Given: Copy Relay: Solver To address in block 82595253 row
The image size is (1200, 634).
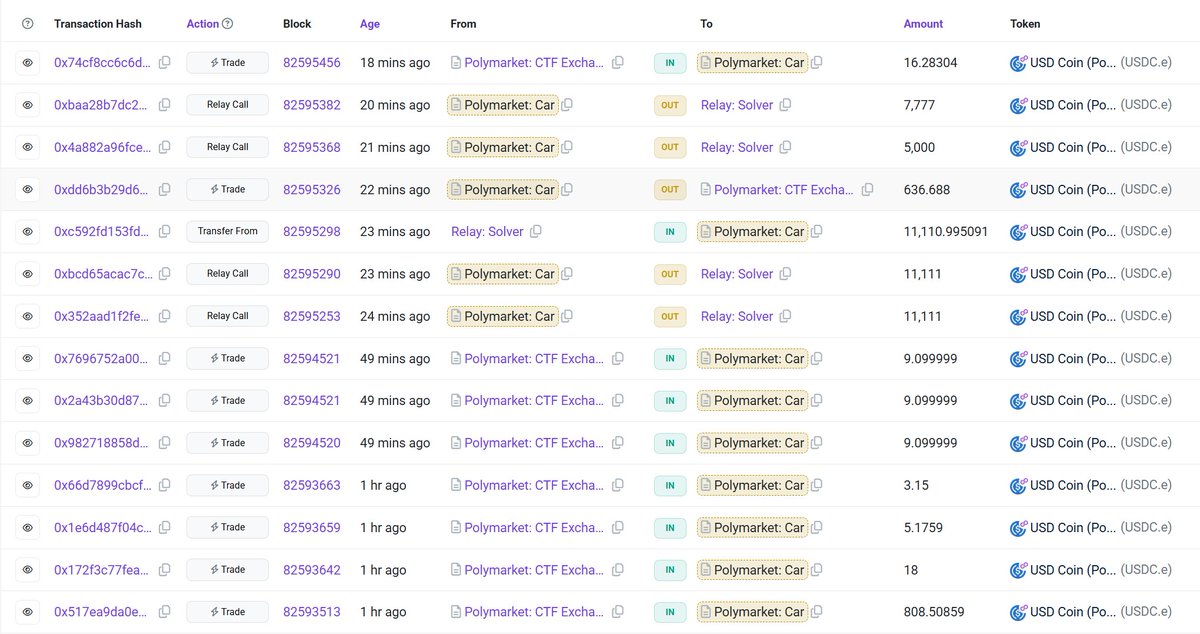Looking at the screenshot, I should (x=786, y=316).
